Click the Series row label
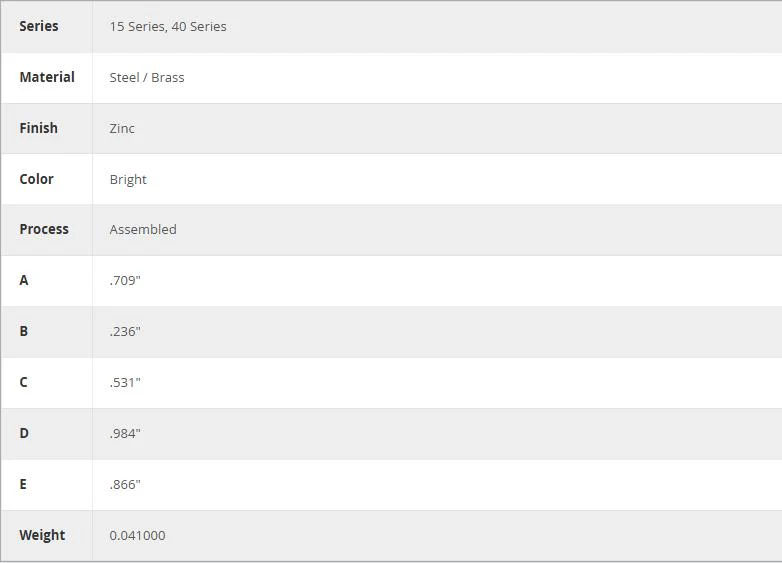The height and width of the screenshot is (563, 782). click(x=39, y=26)
